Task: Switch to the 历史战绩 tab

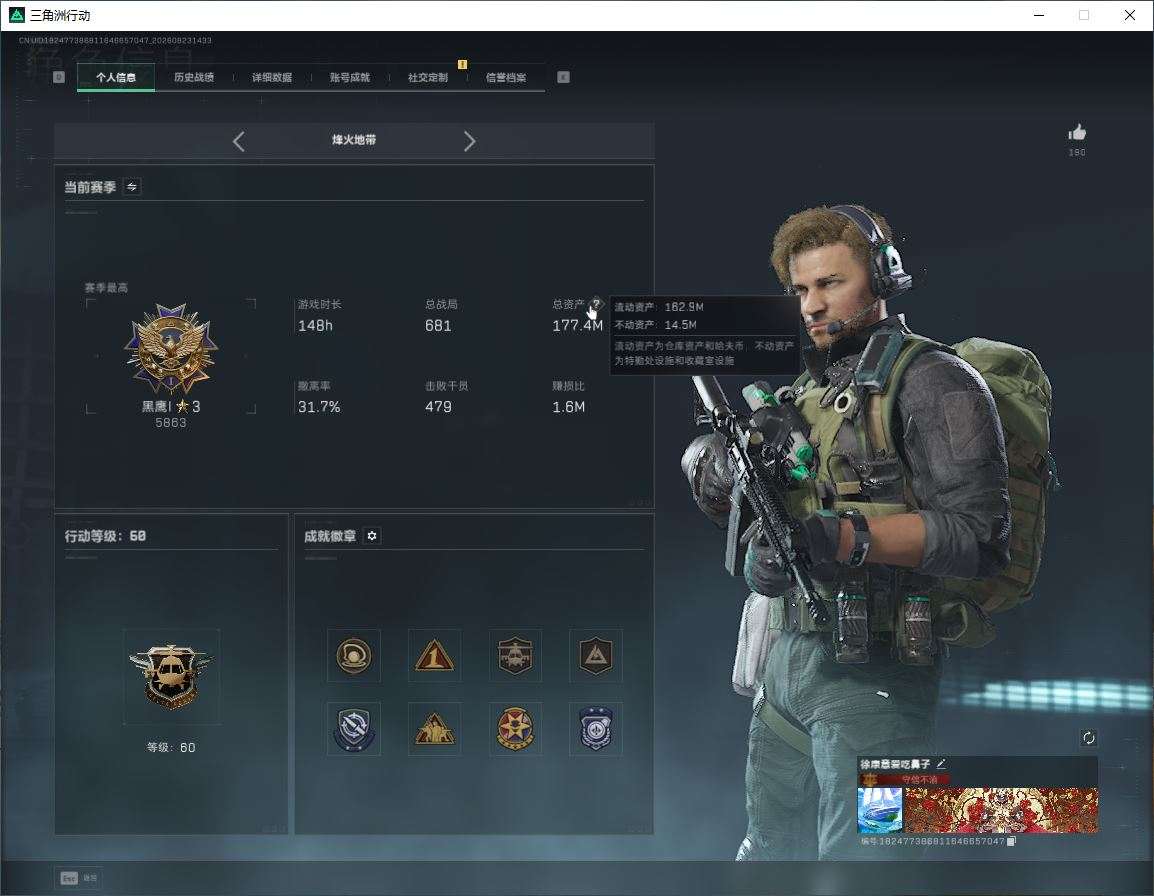Action: [194, 77]
